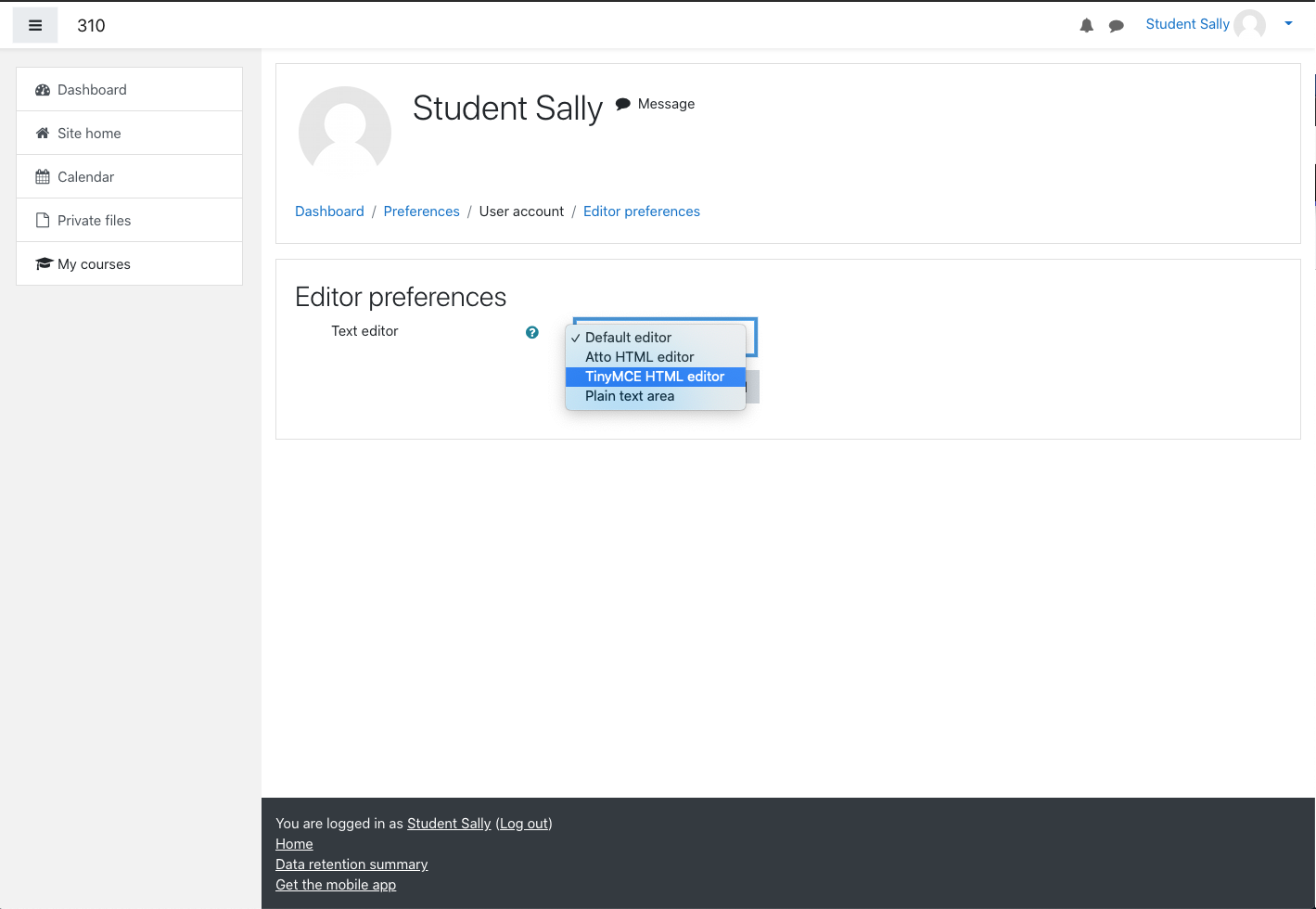
Task: Toggle the hamburger side panel button
Action: pos(35,25)
